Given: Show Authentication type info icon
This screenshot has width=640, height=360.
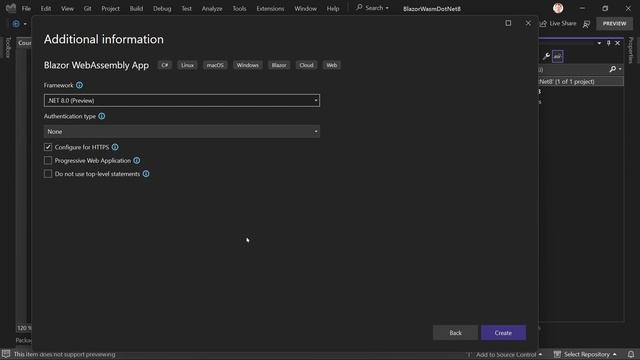Looking at the screenshot, I should [x=102, y=116].
